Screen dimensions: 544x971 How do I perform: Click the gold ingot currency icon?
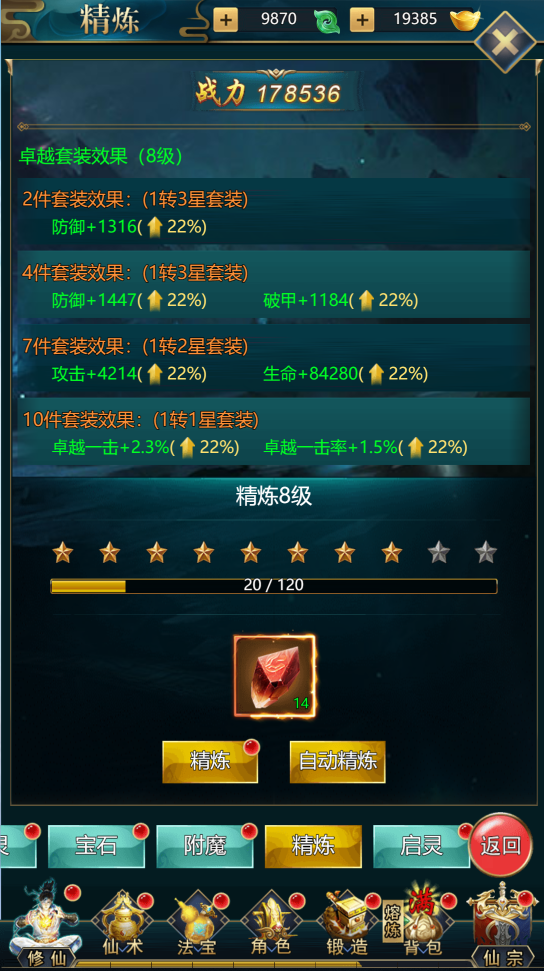click(465, 20)
